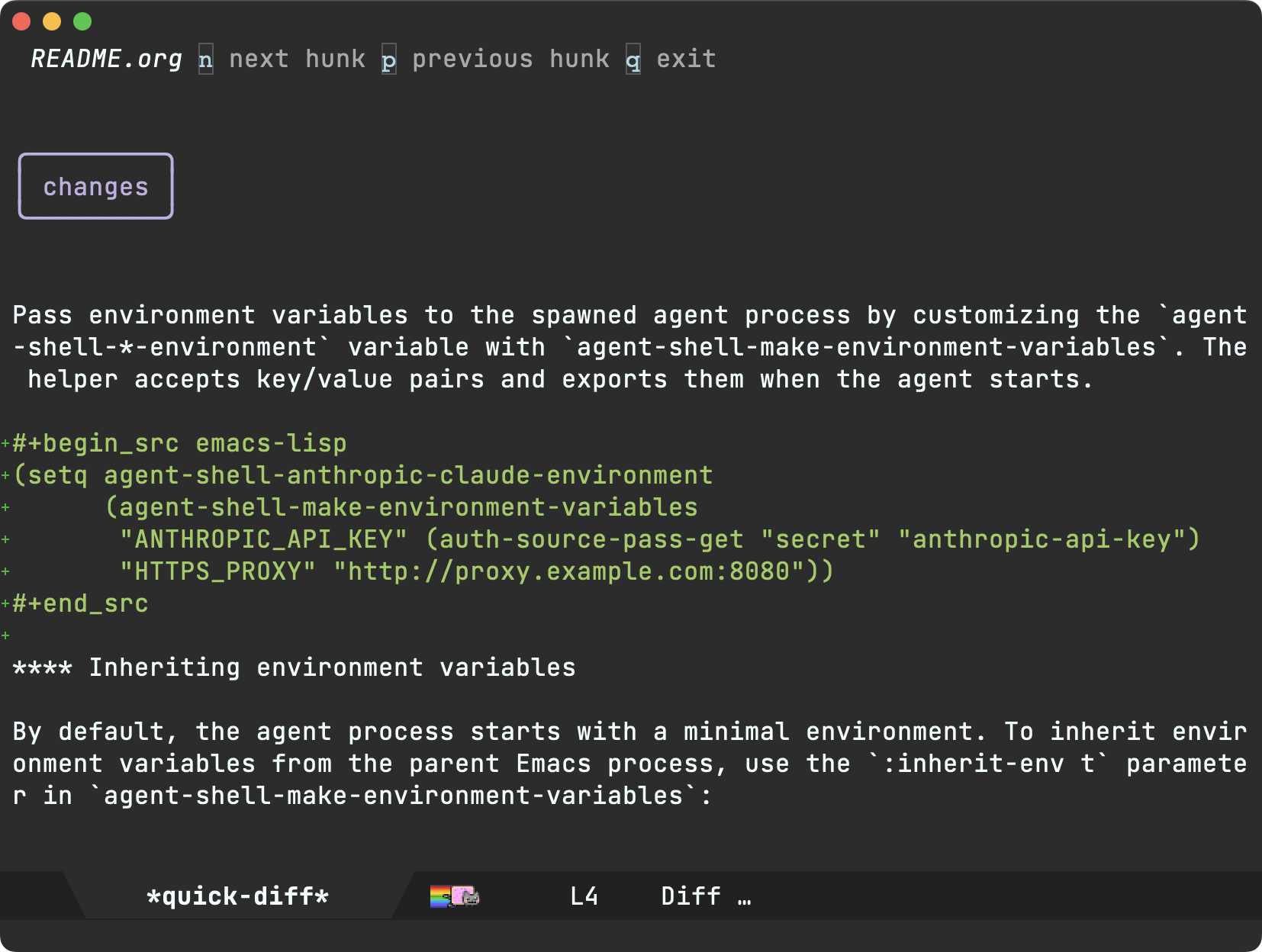Expand the mode line ellipsis for minor modes
This screenshot has height=952, width=1262.
[x=745, y=897]
